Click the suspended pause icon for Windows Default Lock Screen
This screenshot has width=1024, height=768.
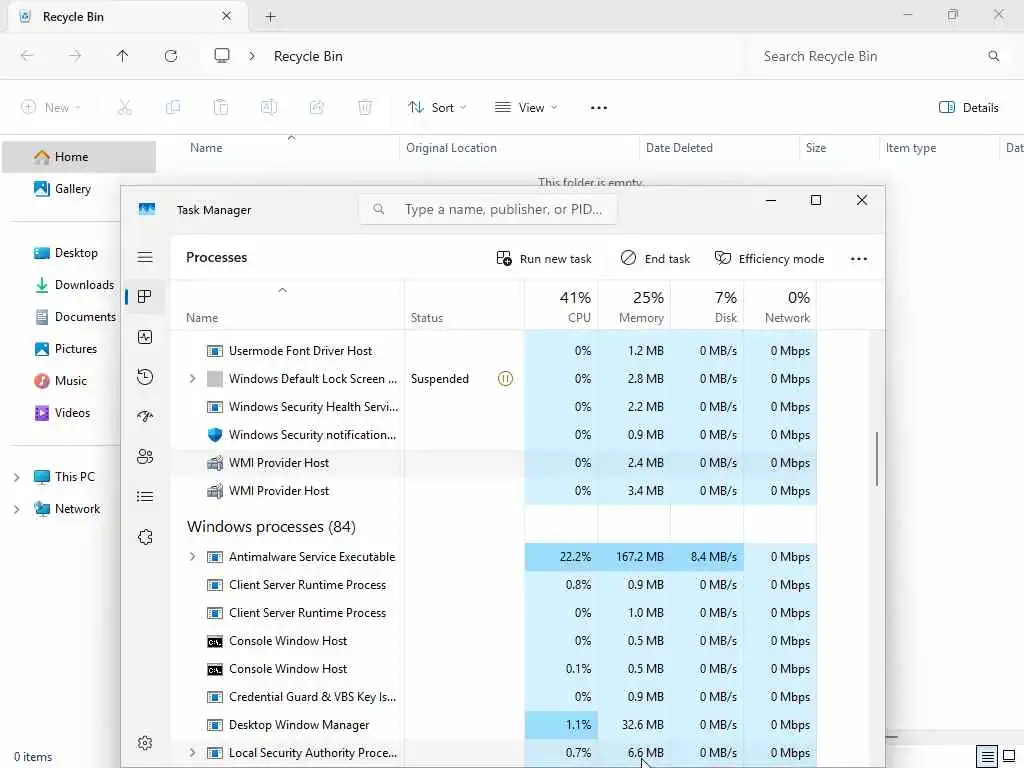505,379
